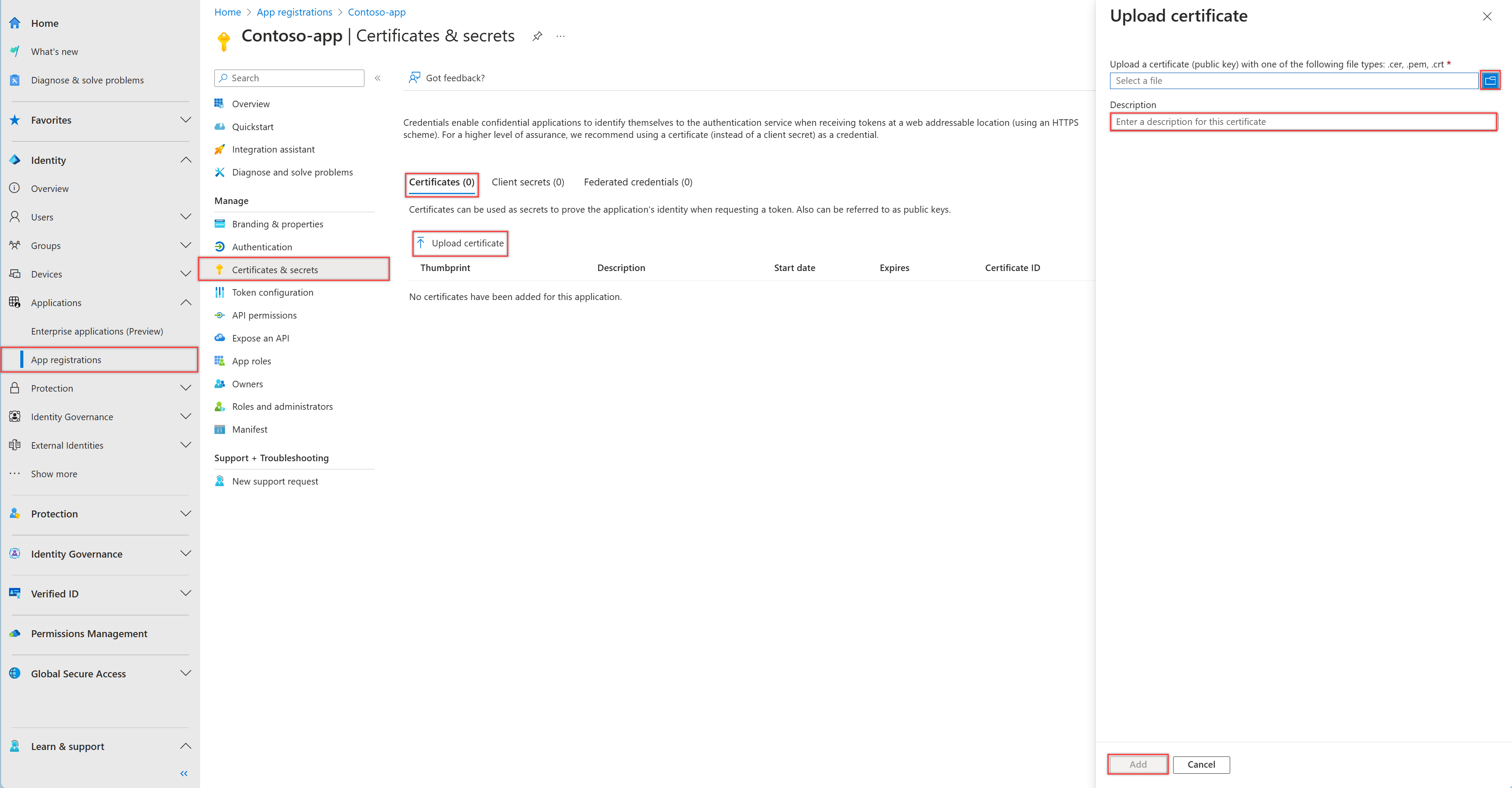Open the App roles section icon
Screen dimensions: 1512x788
coord(220,361)
